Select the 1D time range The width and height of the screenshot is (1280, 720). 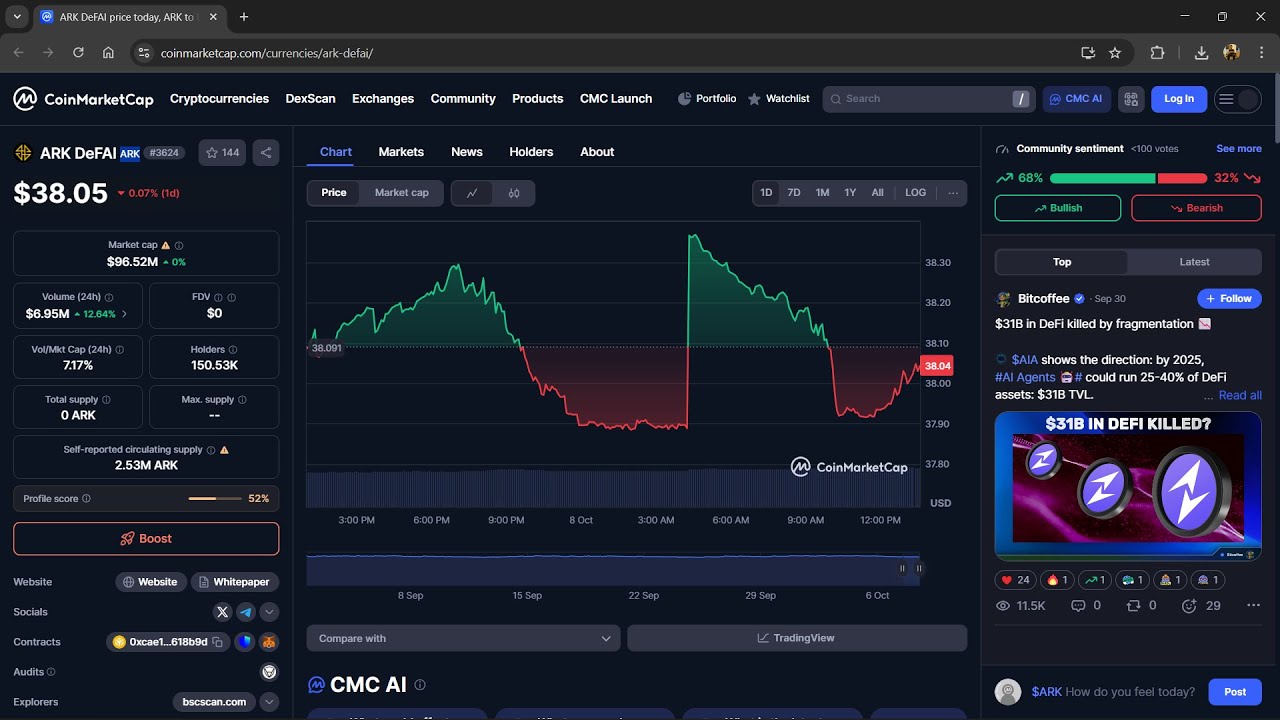point(766,193)
